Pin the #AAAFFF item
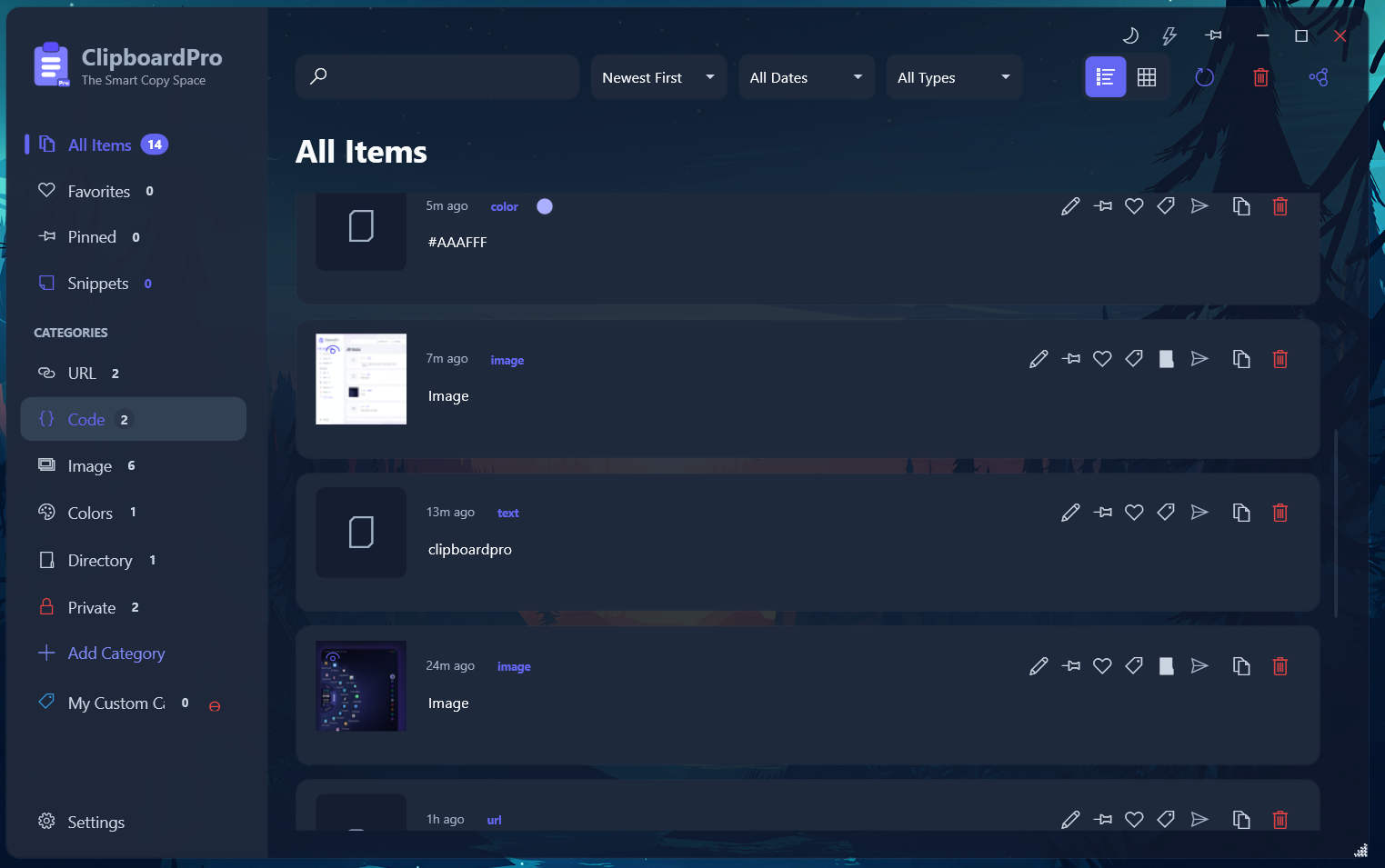Screen dimensions: 1385x868 1103,206
